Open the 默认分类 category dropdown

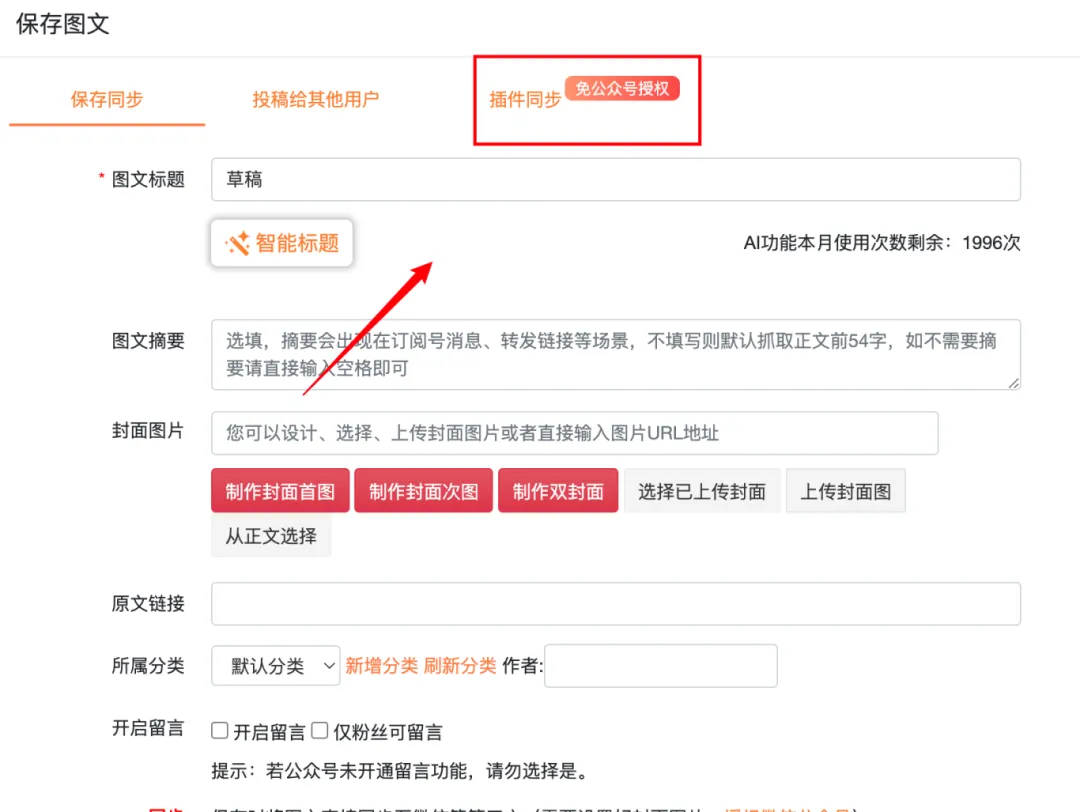click(x=276, y=666)
